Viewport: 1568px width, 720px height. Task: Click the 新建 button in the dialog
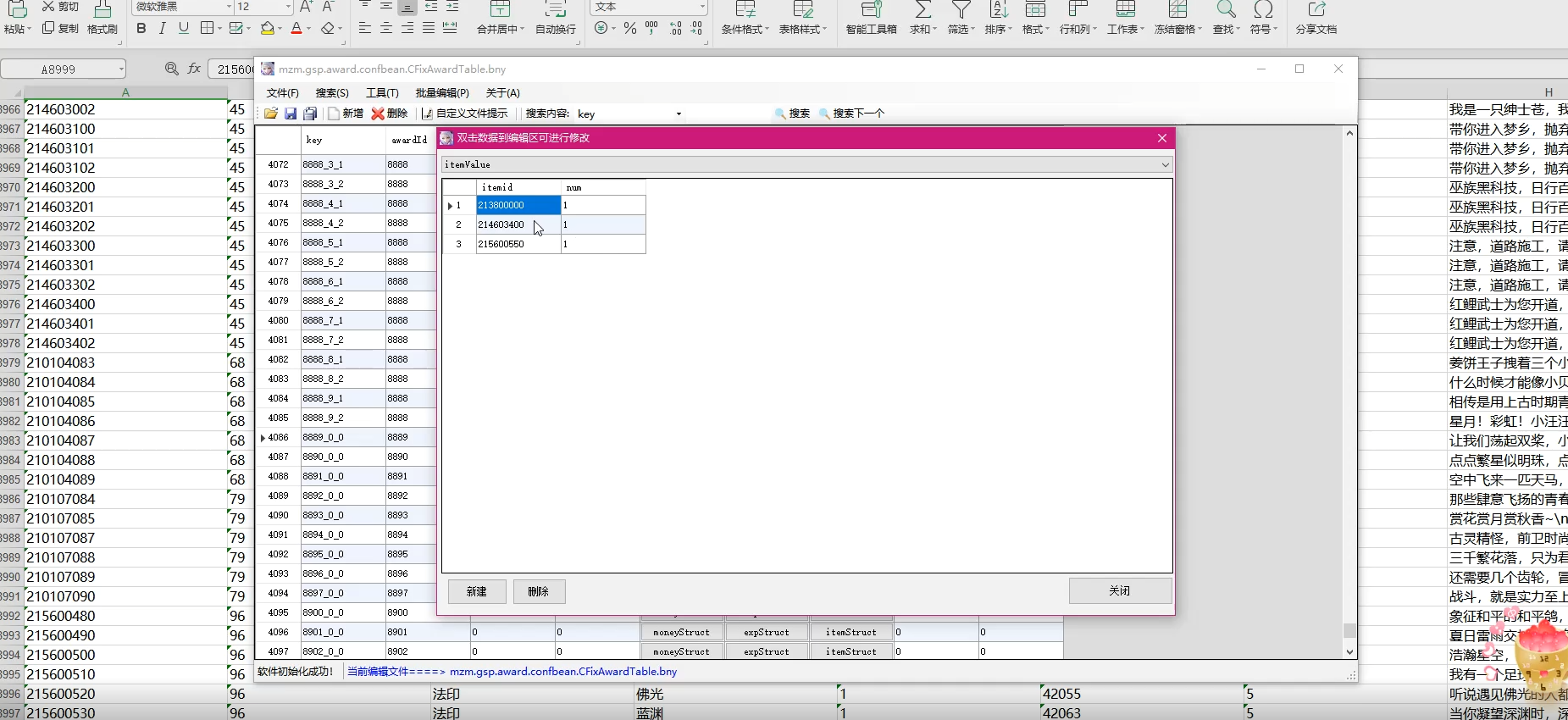(477, 591)
